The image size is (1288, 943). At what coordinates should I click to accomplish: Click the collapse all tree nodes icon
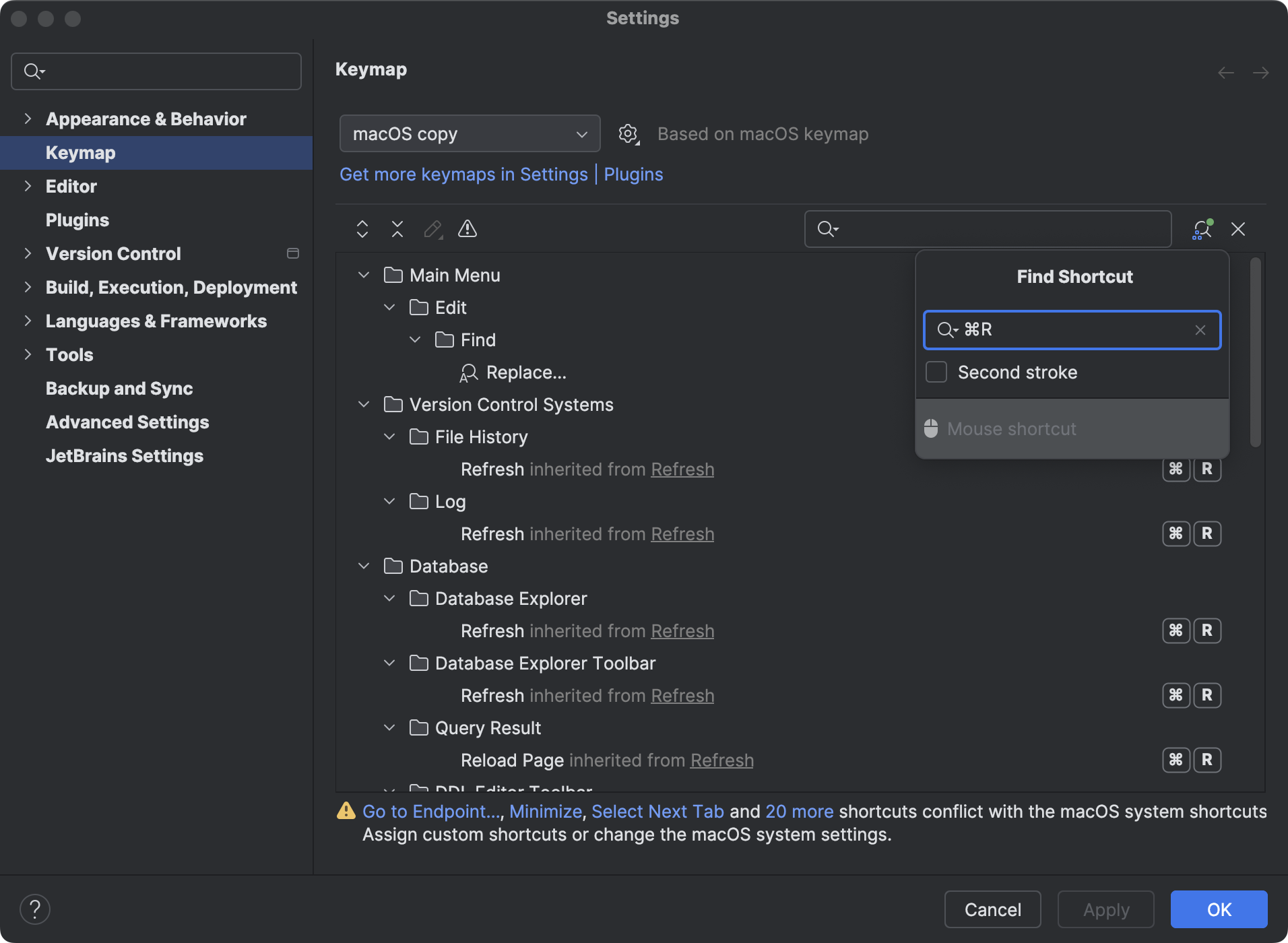pyautogui.click(x=397, y=229)
